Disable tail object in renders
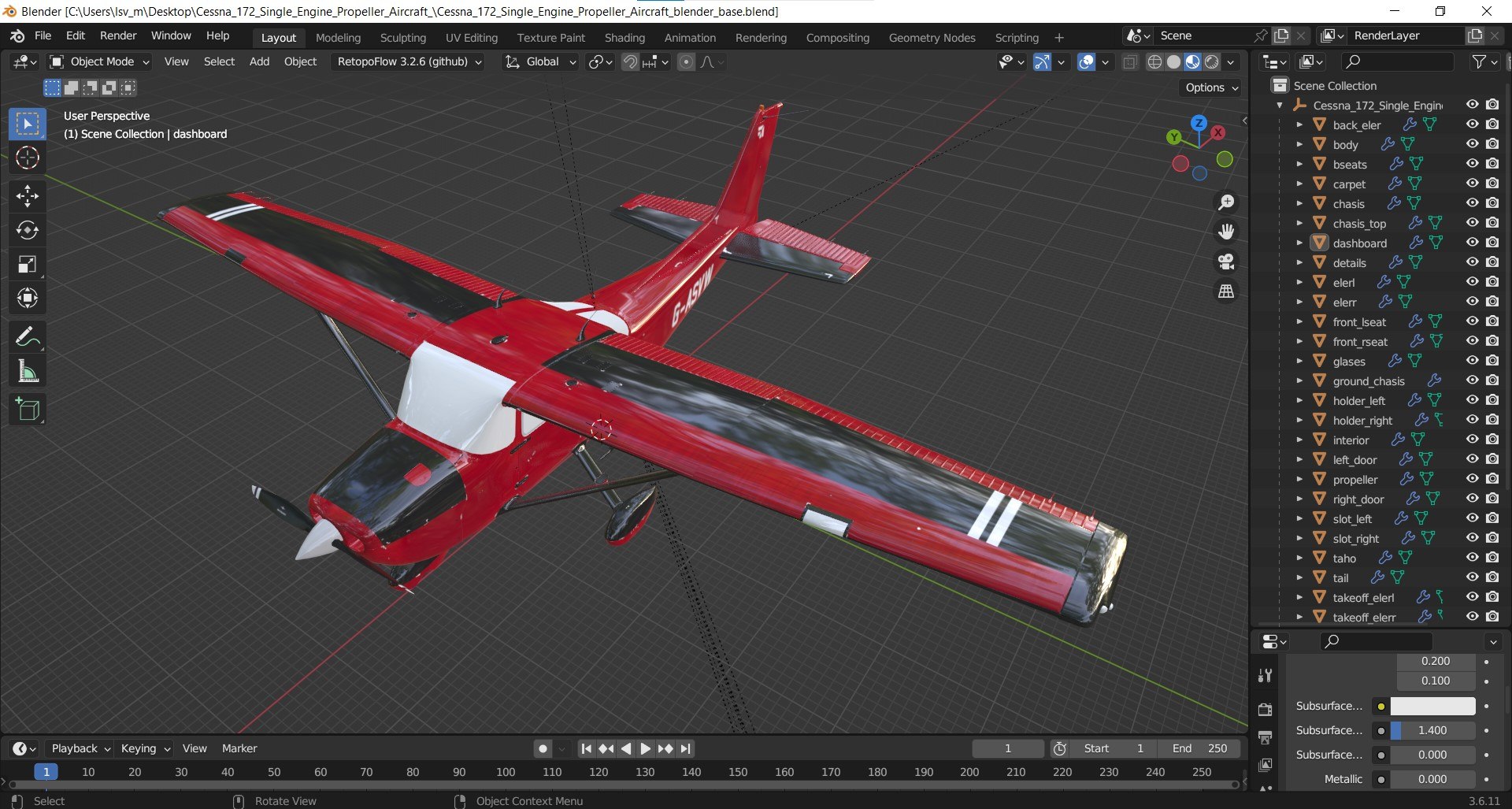1512x809 pixels. click(1492, 577)
